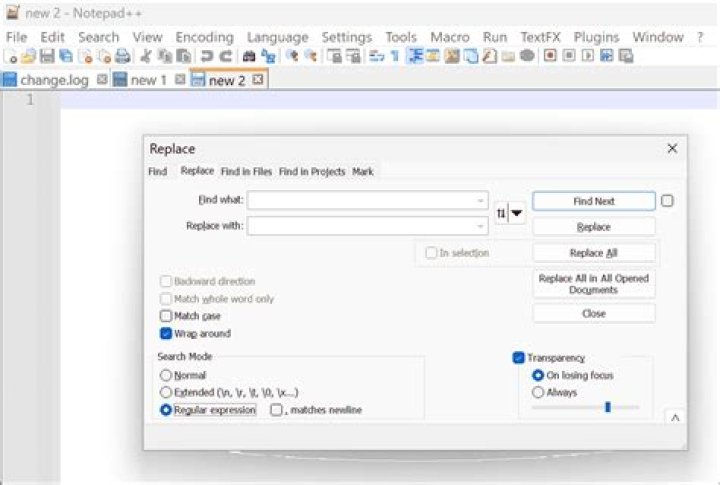The height and width of the screenshot is (485, 720).
Task: Collapse the dialog with the caret expander
Action: [x=675, y=417]
